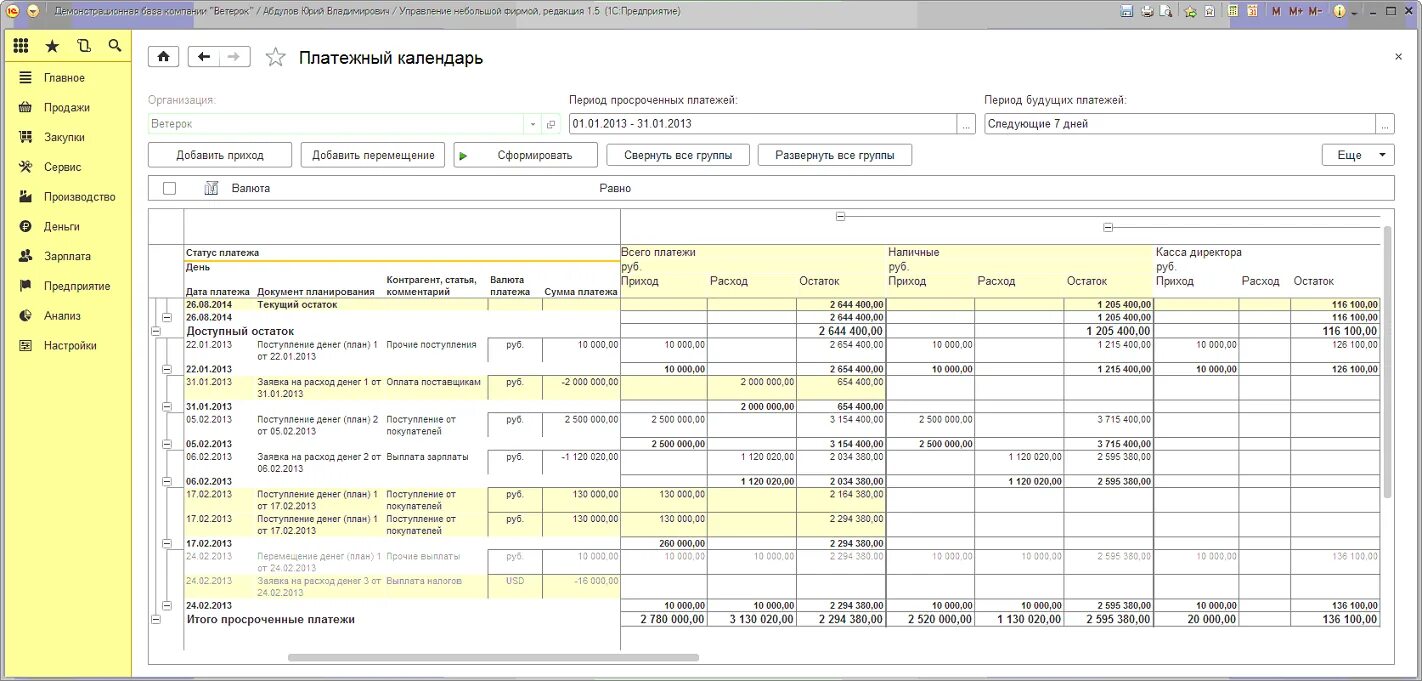This screenshot has width=1422, height=681.
Task: Add Платежный календарь to favorites star
Action: [275, 58]
